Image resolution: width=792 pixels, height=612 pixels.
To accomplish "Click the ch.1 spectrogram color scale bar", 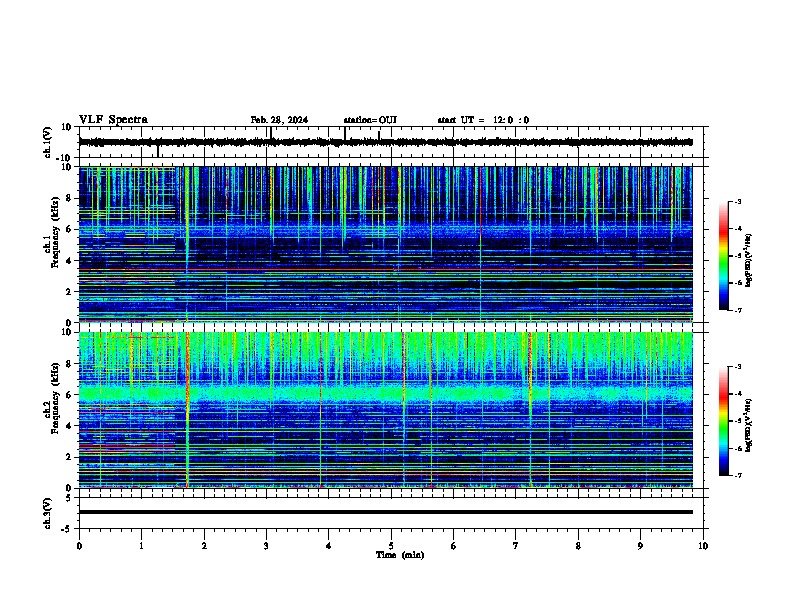I will pyautogui.click(x=724, y=256).
